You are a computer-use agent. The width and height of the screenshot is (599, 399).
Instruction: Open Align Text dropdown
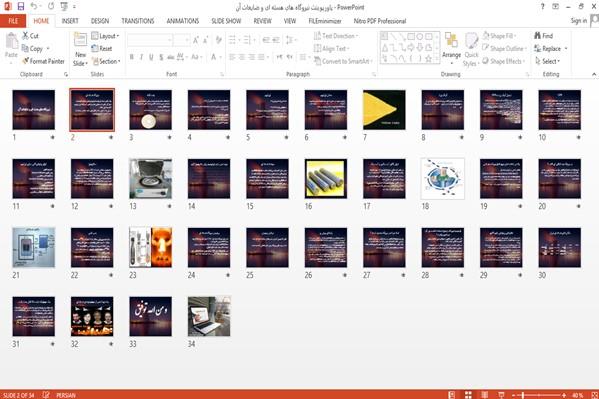point(331,49)
